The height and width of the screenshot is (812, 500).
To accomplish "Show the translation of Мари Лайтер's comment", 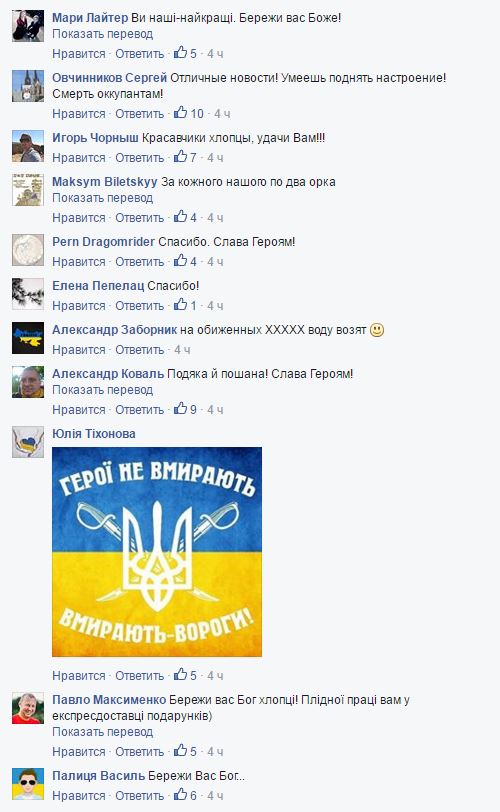I will click(102, 34).
